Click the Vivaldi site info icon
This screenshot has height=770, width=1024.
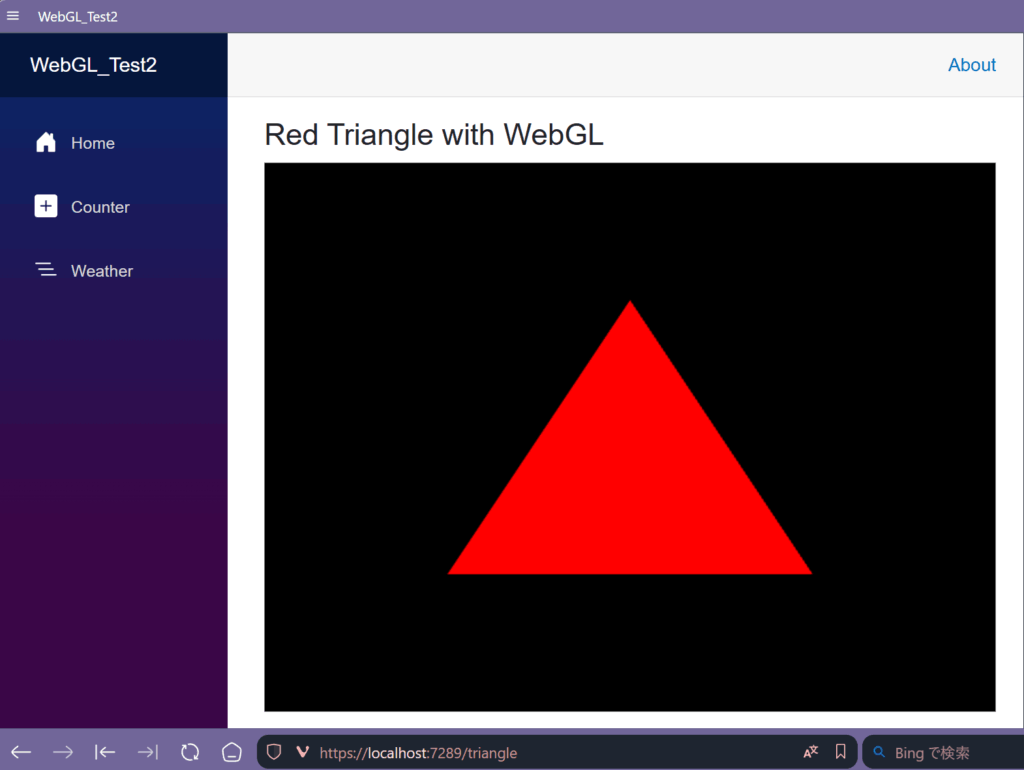pos(303,752)
